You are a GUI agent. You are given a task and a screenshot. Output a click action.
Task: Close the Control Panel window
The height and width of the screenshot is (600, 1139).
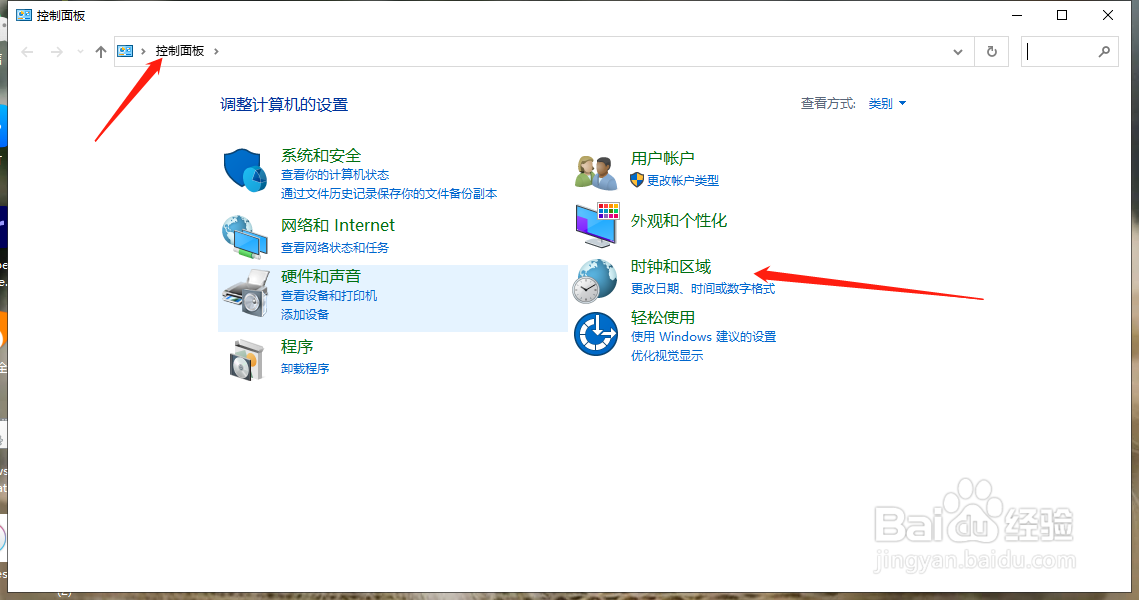tap(1108, 15)
